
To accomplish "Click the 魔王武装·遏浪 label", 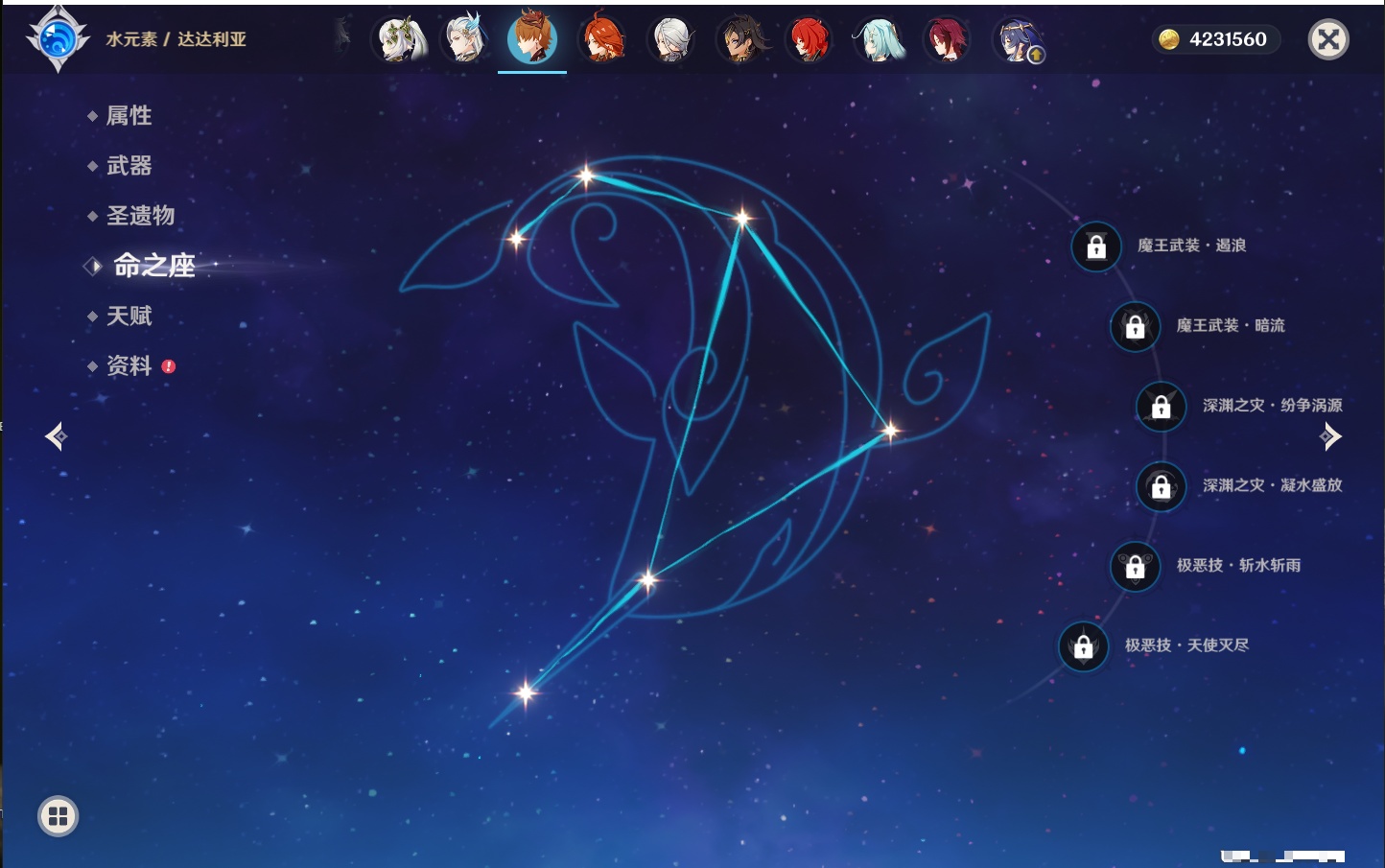I will (1192, 246).
